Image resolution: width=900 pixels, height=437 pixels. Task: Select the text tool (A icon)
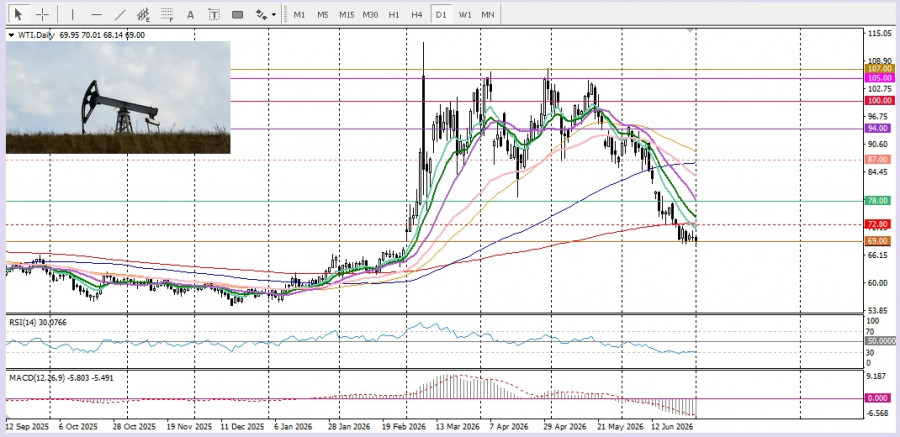pyautogui.click(x=191, y=14)
